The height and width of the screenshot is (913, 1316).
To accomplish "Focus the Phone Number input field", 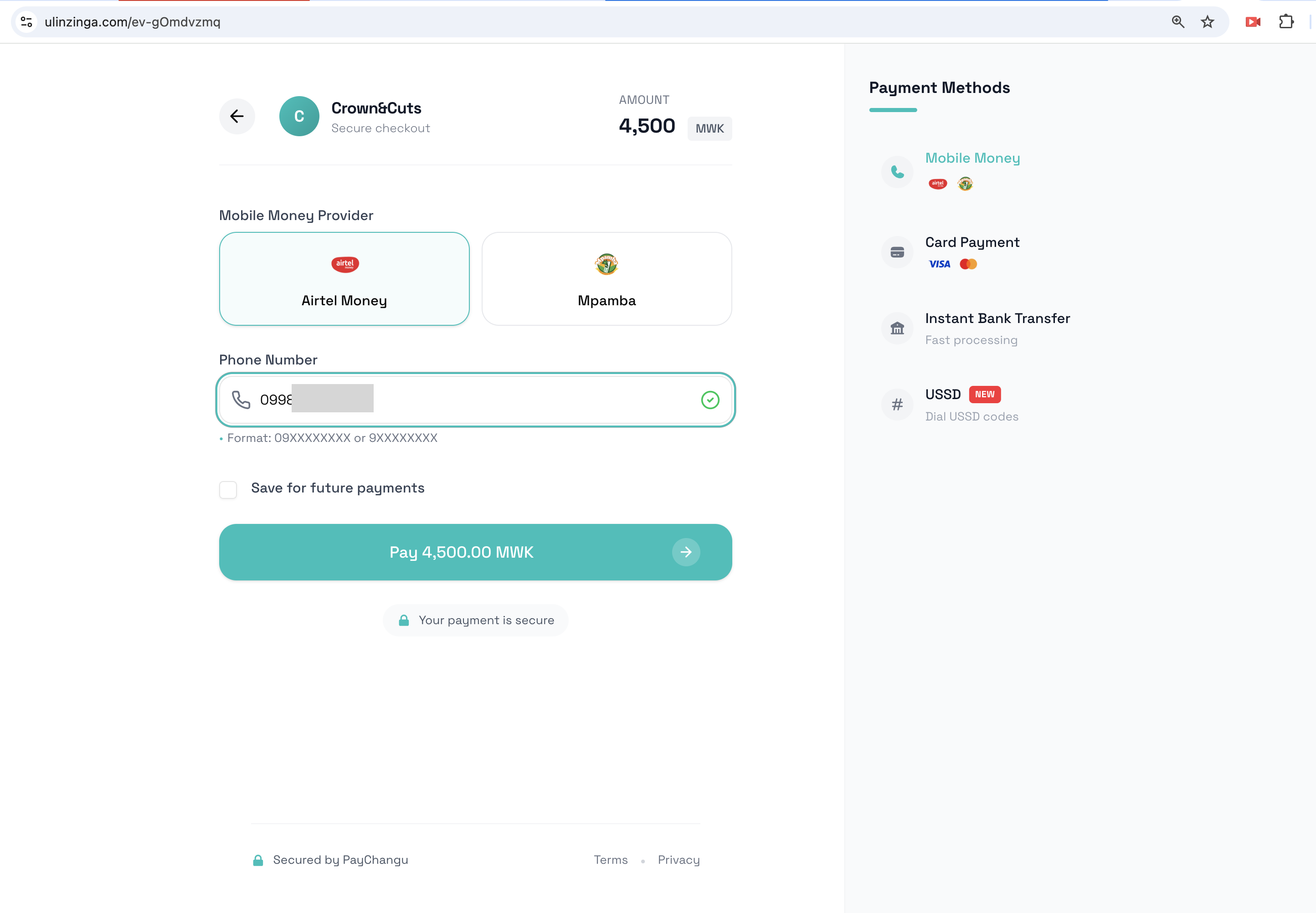I will (x=515, y=400).
